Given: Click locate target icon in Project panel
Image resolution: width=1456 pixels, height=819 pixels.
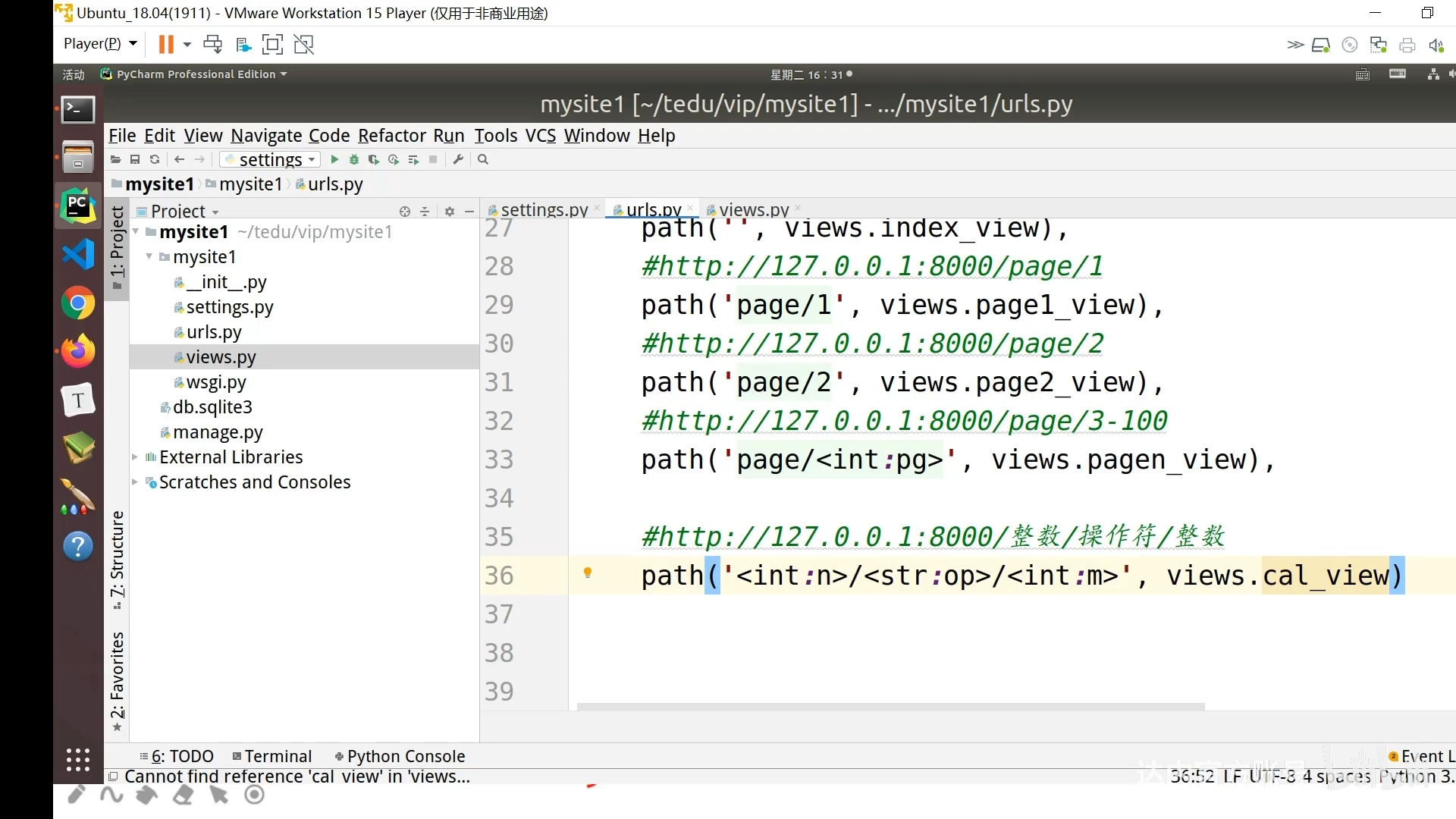Looking at the screenshot, I should tap(405, 212).
